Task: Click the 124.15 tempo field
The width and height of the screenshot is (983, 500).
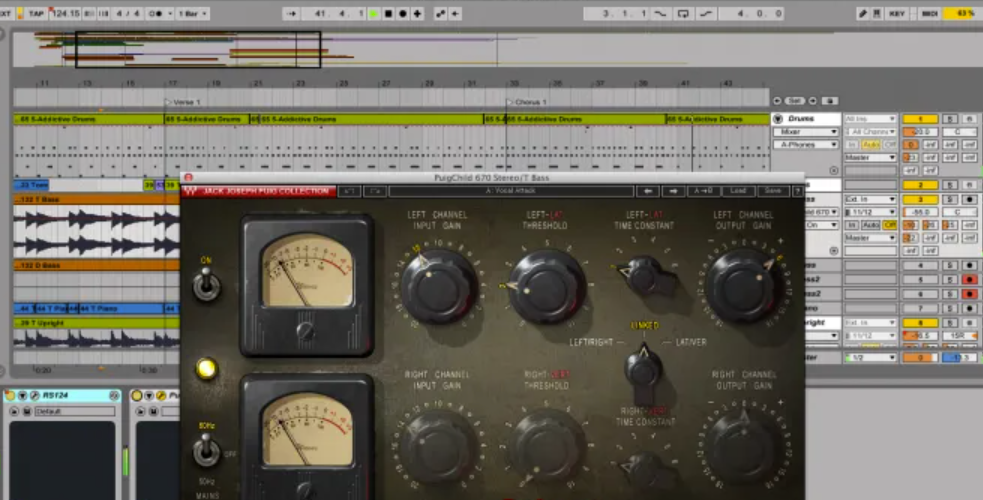Action: (x=65, y=13)
